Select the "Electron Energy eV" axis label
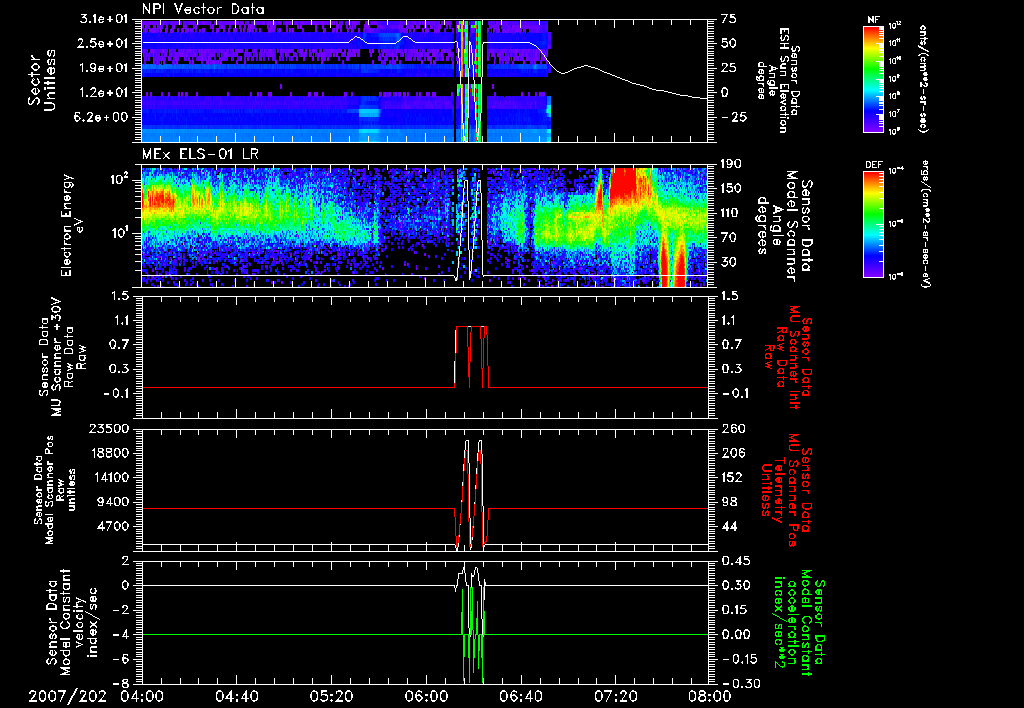 coord(73,225)
